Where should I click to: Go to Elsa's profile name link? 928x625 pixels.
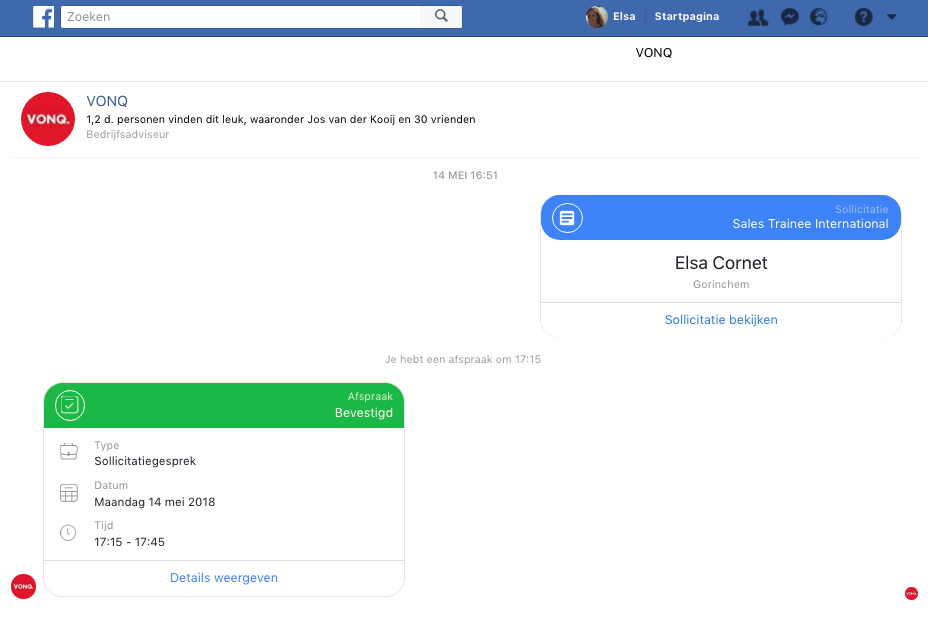pyautogui.click(x=624, y=17)
